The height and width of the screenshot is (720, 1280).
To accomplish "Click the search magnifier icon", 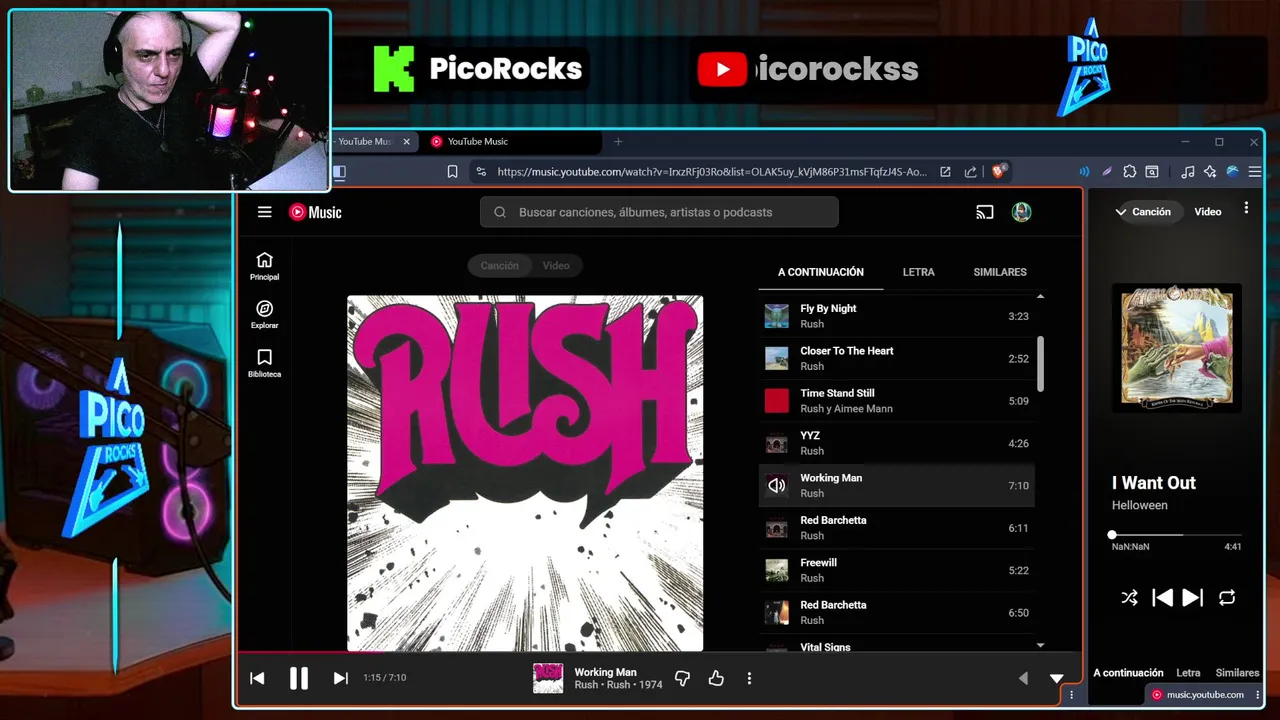I will tap(499, 212).
